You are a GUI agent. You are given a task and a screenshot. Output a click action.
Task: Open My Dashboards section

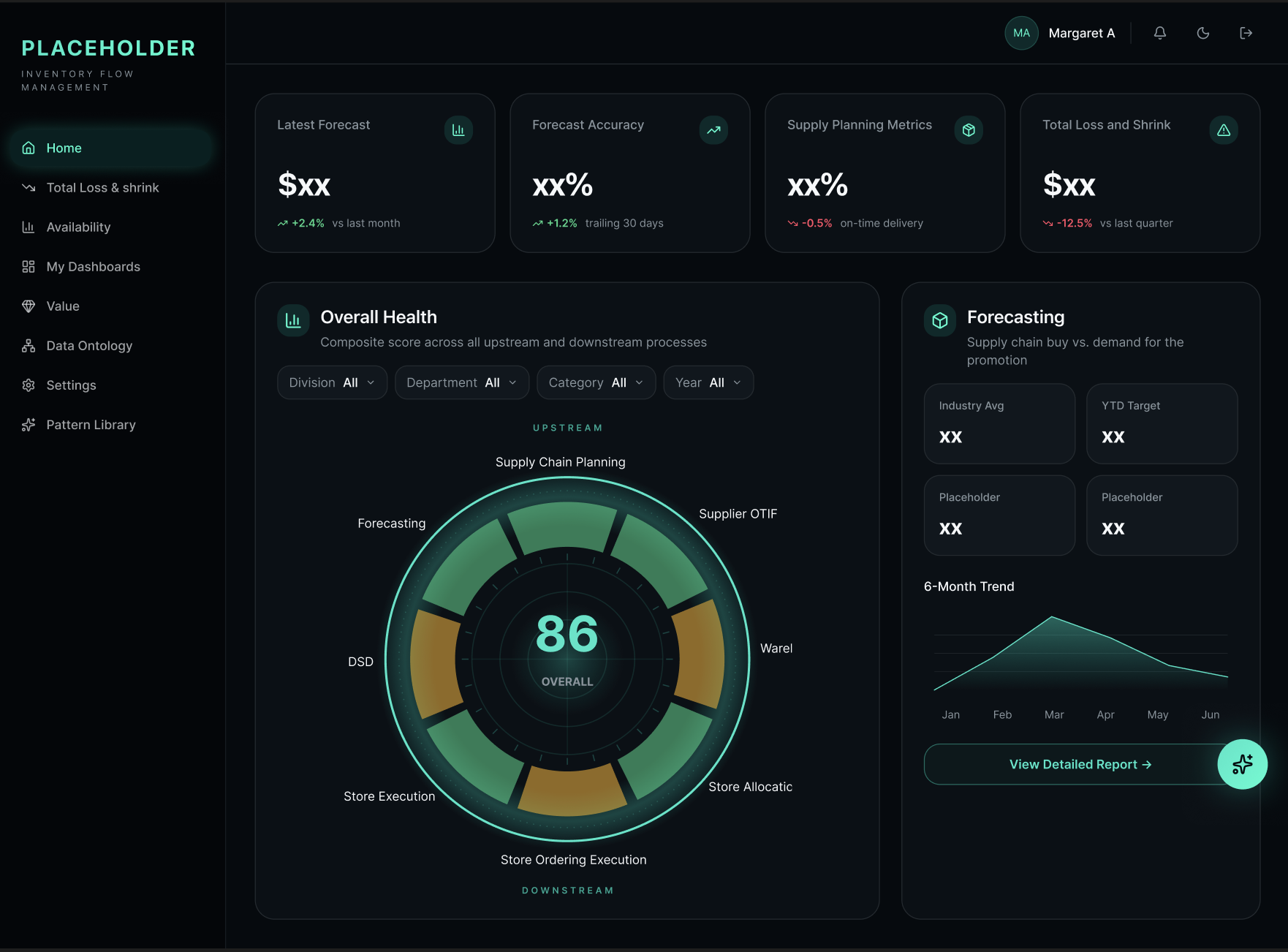112,266
